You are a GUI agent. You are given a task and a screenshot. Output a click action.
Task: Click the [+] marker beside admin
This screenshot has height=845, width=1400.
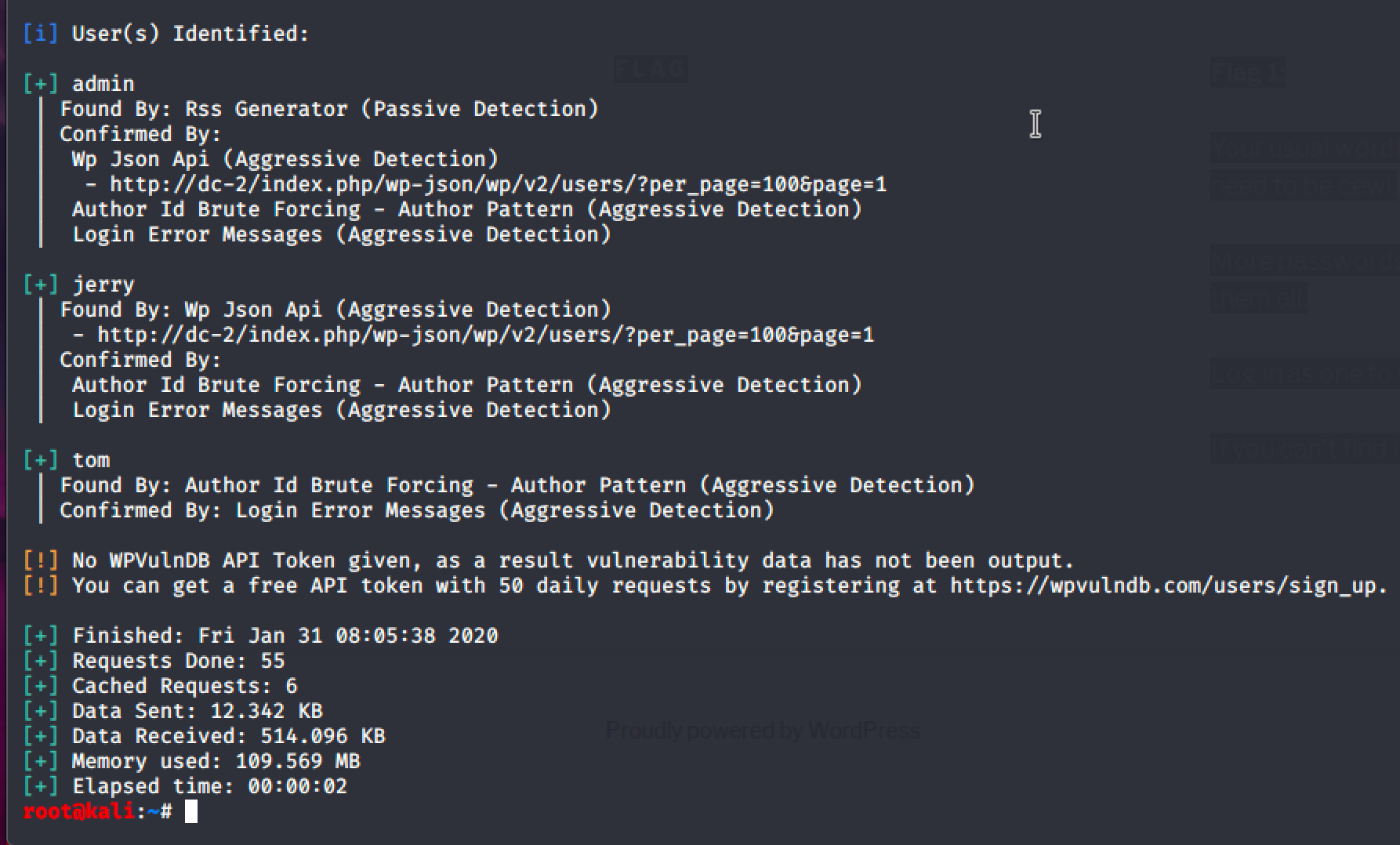point(40,84)
